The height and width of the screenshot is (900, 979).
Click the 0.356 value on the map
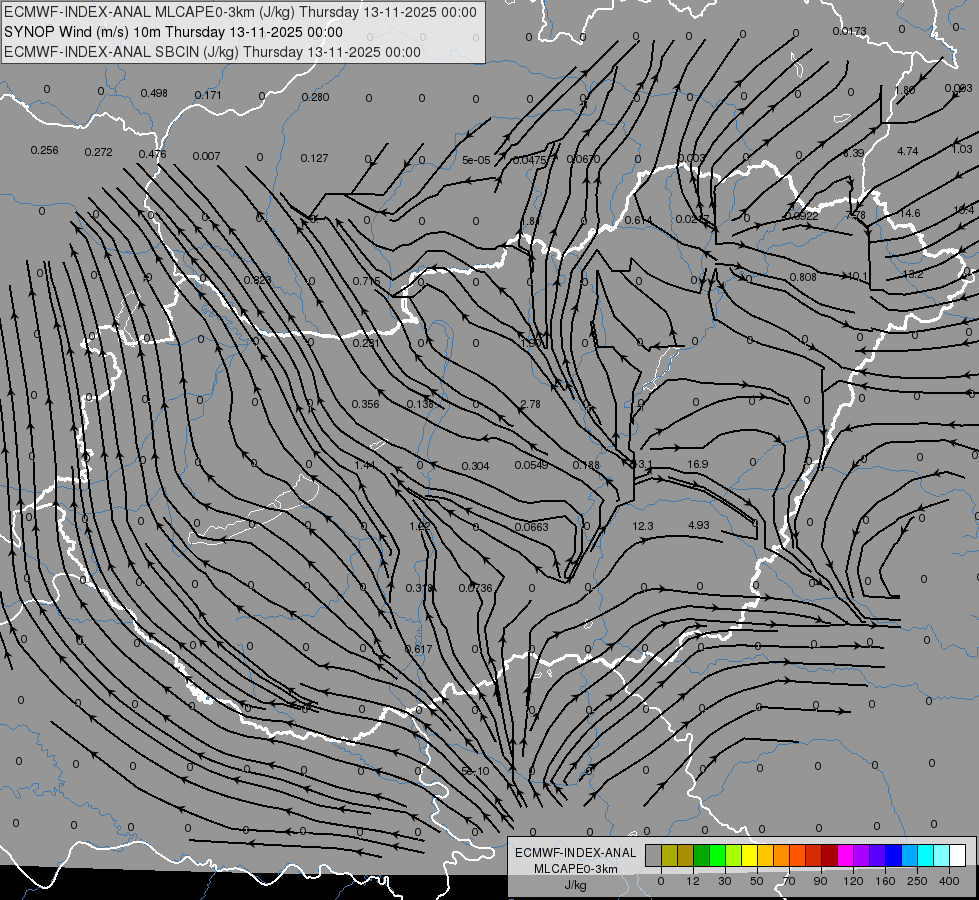(x=365, y=404)
